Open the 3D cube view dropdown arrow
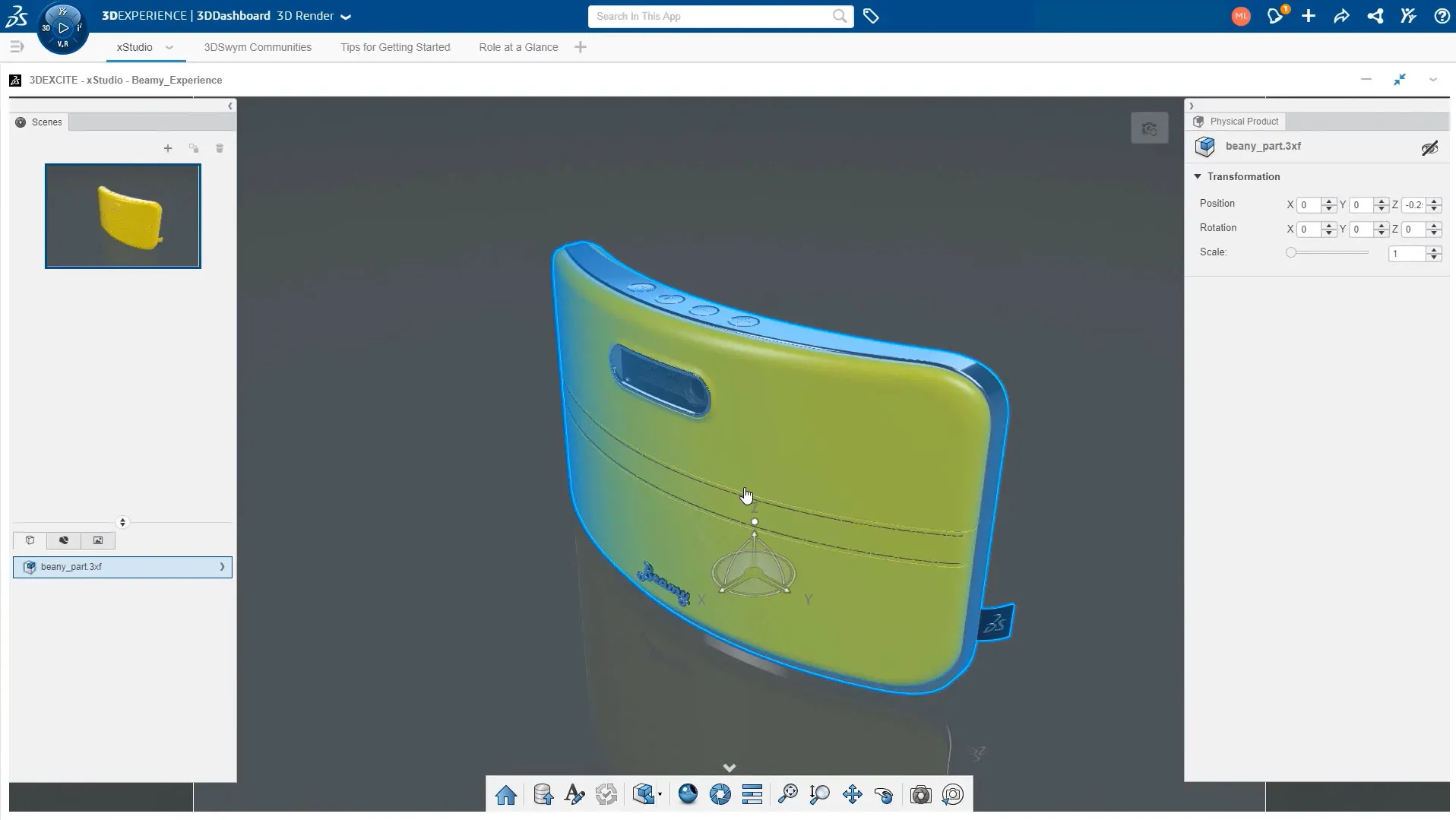This screenshot has height=820, width=1456. pos(660,795)
